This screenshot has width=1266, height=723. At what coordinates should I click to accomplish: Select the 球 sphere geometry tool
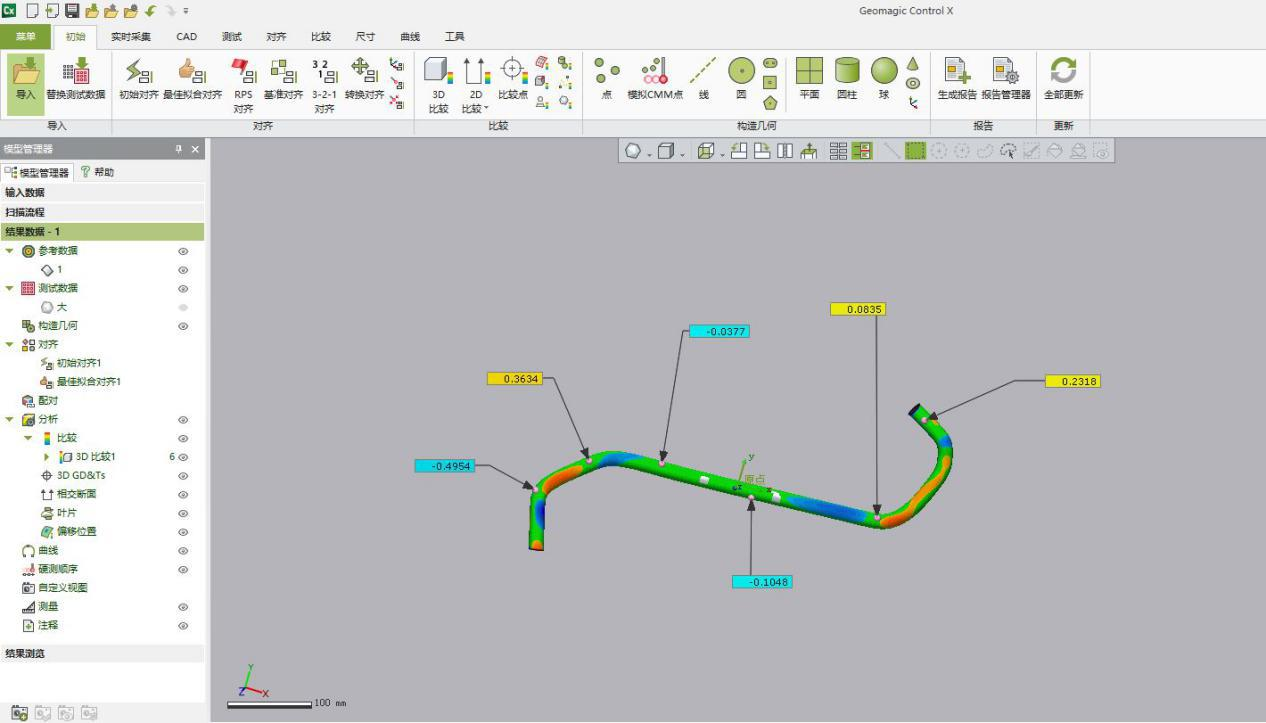883,80
